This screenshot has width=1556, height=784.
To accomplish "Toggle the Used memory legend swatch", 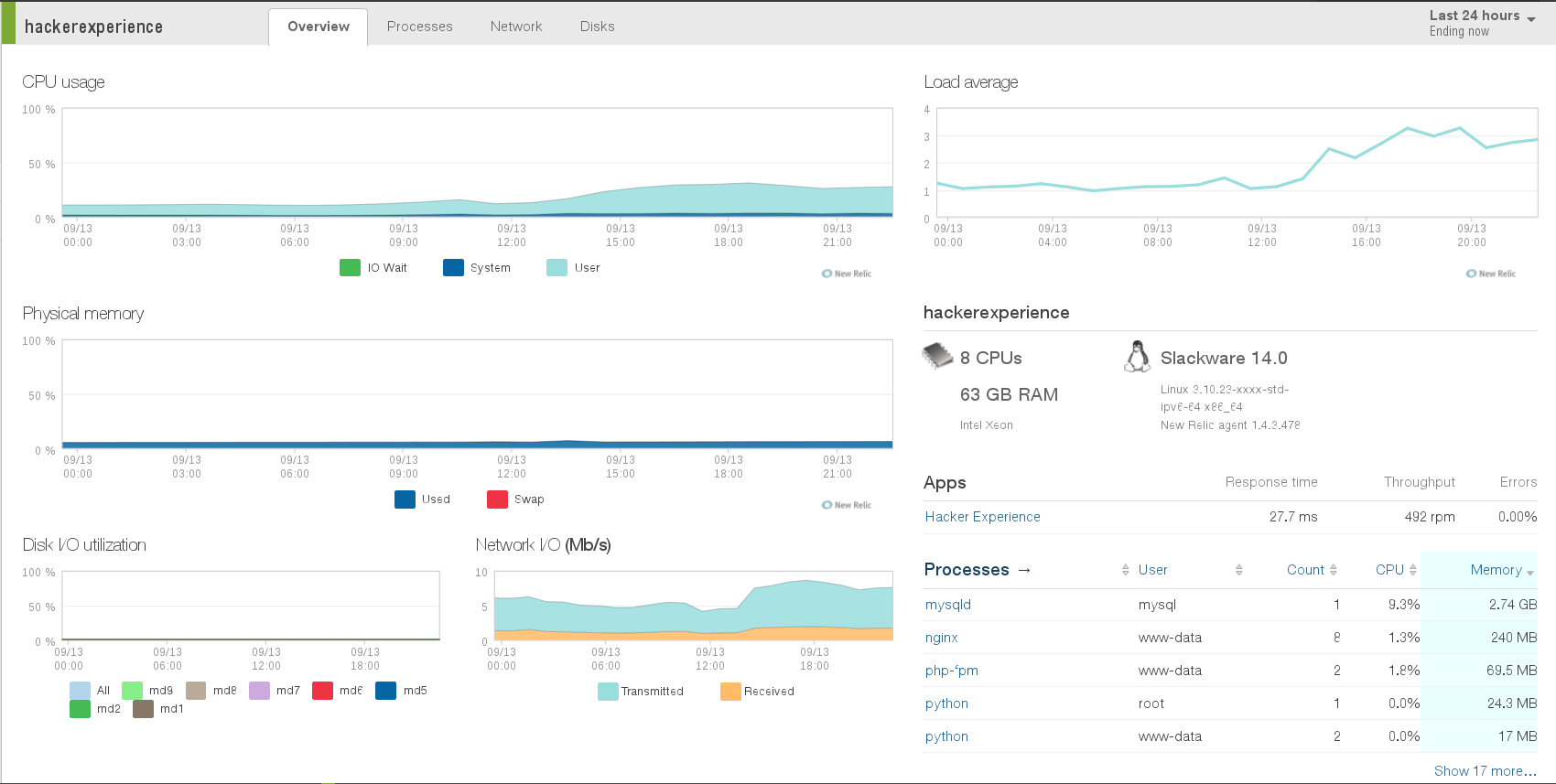I will tap(405, 499).
